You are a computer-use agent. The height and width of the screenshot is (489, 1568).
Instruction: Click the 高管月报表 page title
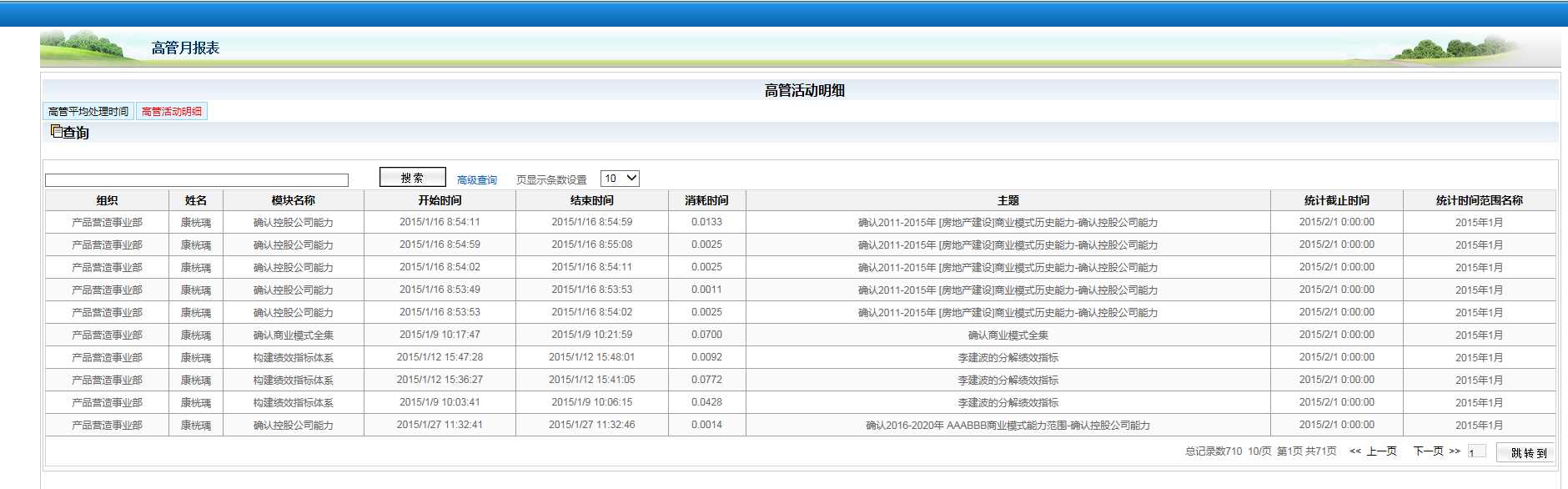tap(185, 48)
